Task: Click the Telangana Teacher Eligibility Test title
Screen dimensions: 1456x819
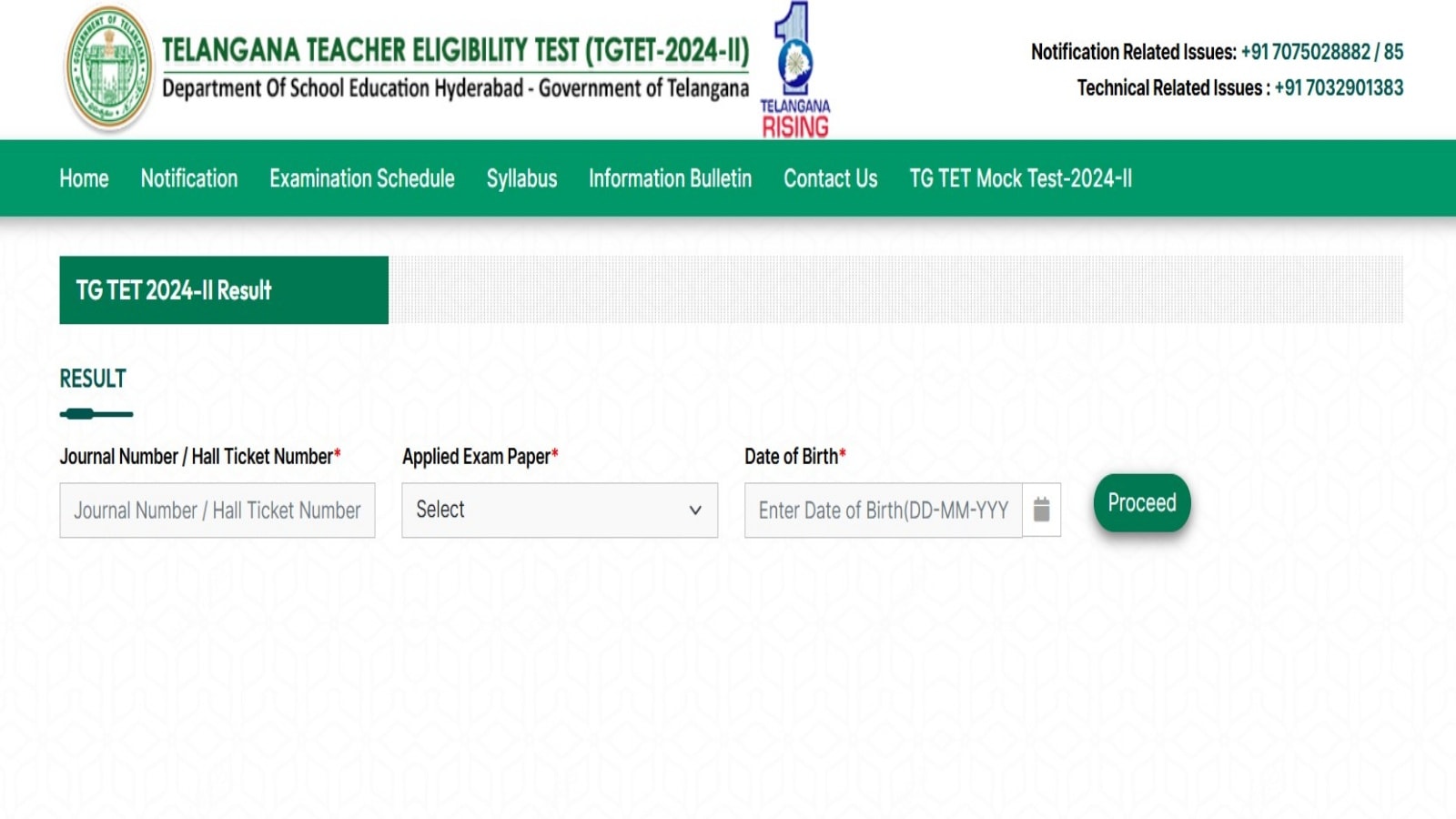Action: coord(456,50)
